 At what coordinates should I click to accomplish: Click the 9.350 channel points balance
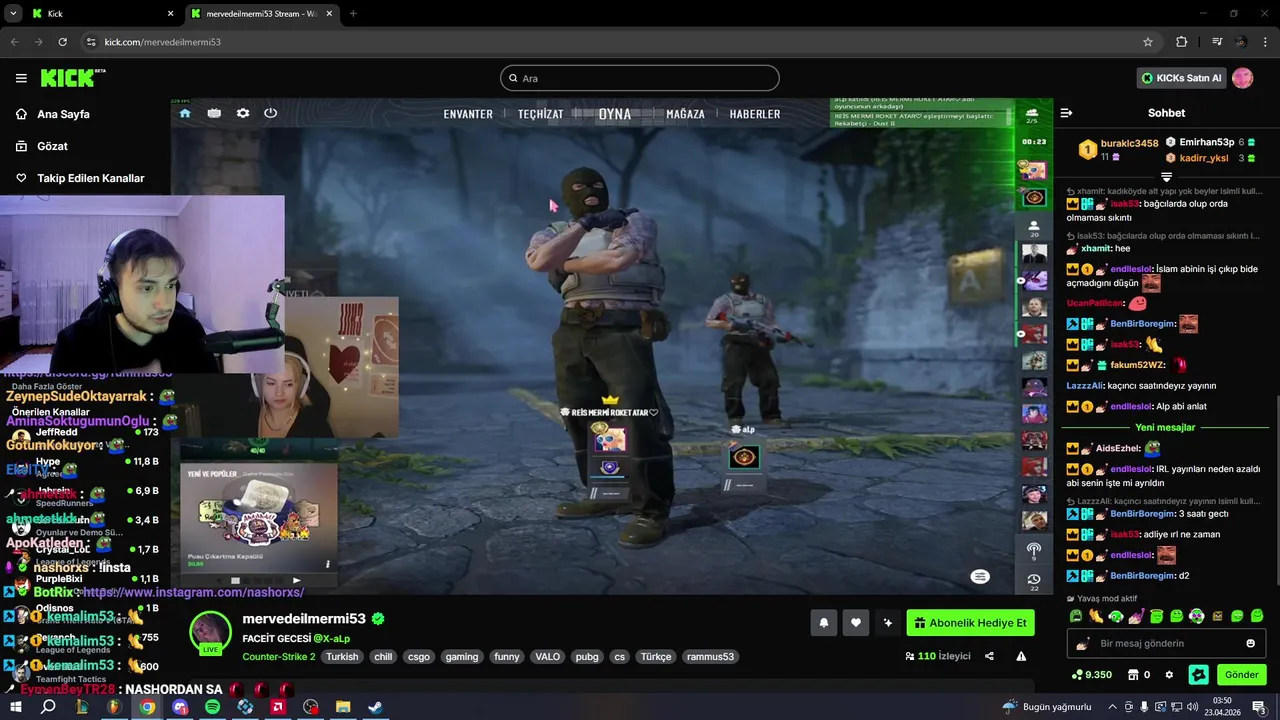1091,675
